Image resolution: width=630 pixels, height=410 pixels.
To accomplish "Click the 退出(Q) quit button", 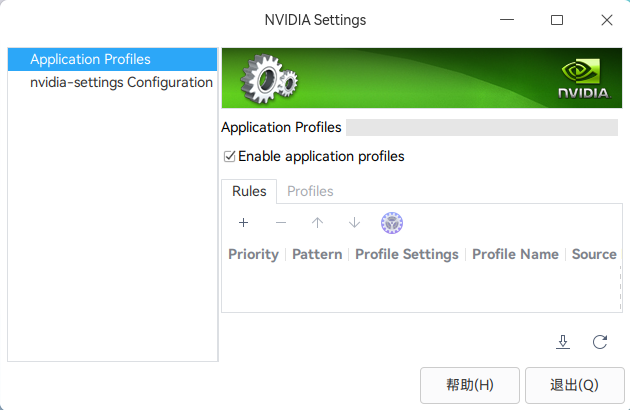I will pyautogui.click(x=575, y=385).
